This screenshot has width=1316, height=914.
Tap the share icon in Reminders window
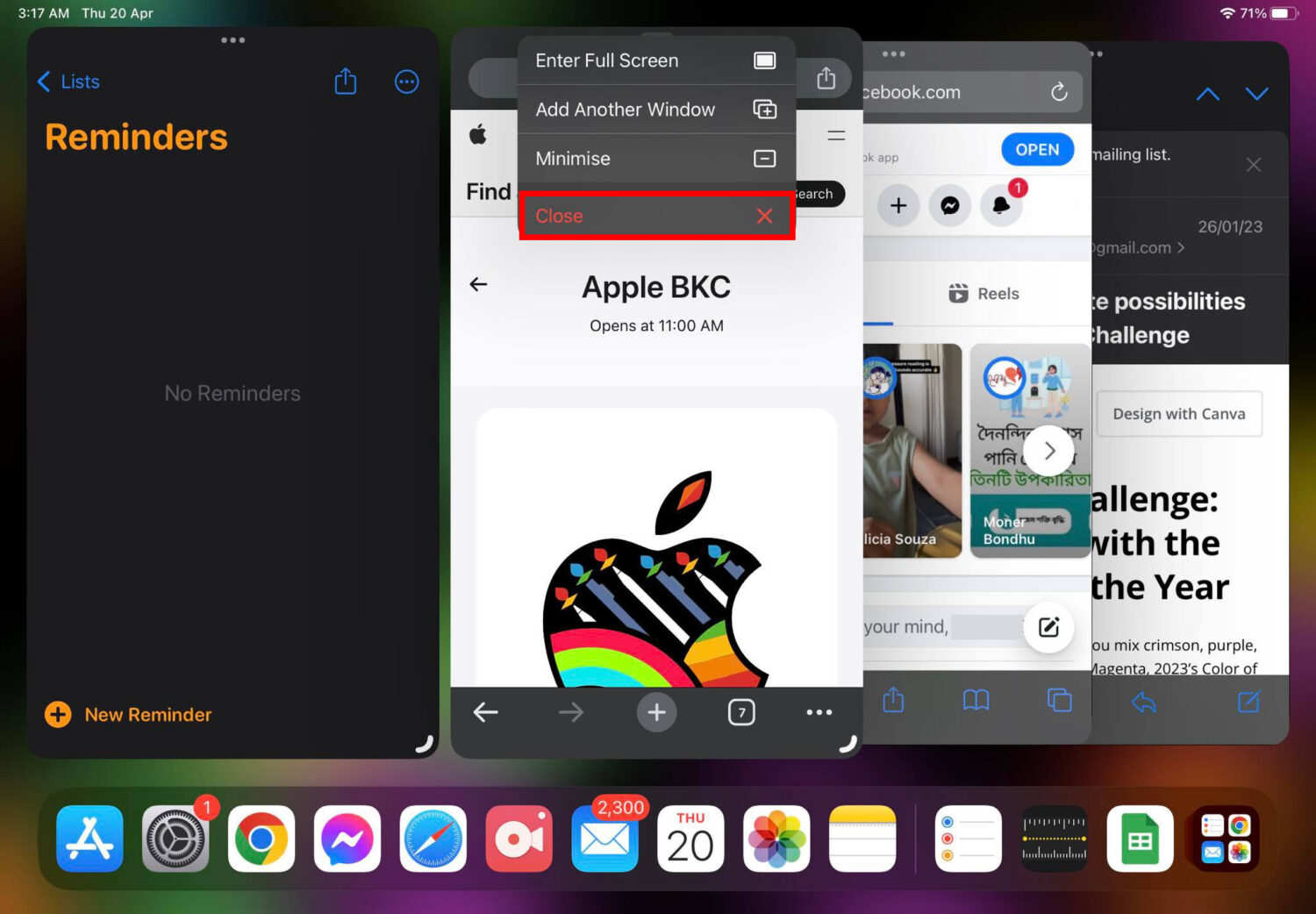coord(346,82)
